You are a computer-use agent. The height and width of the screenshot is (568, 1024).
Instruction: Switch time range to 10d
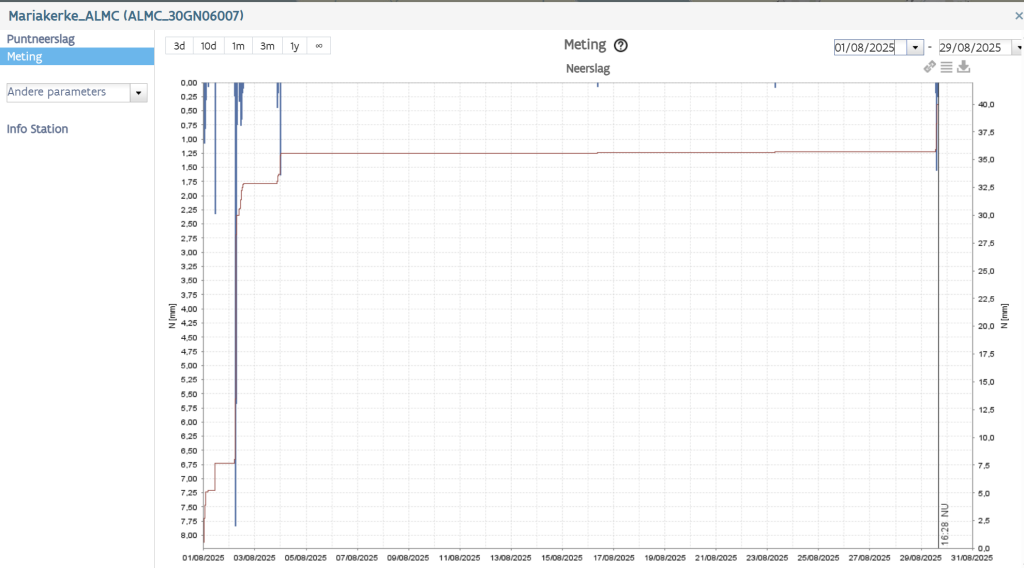(208, 46)
